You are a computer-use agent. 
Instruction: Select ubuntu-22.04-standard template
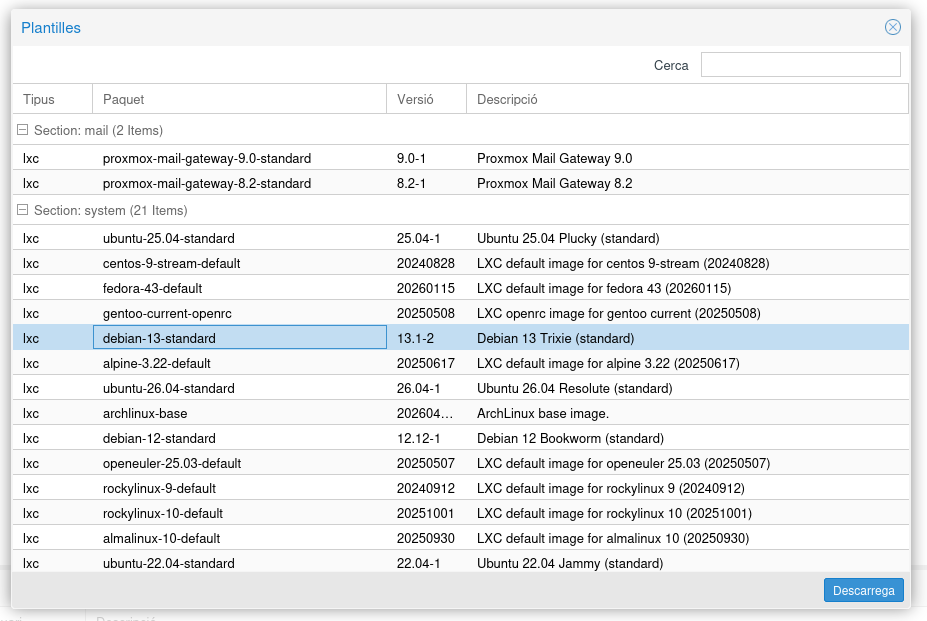[x=168, y=563]
